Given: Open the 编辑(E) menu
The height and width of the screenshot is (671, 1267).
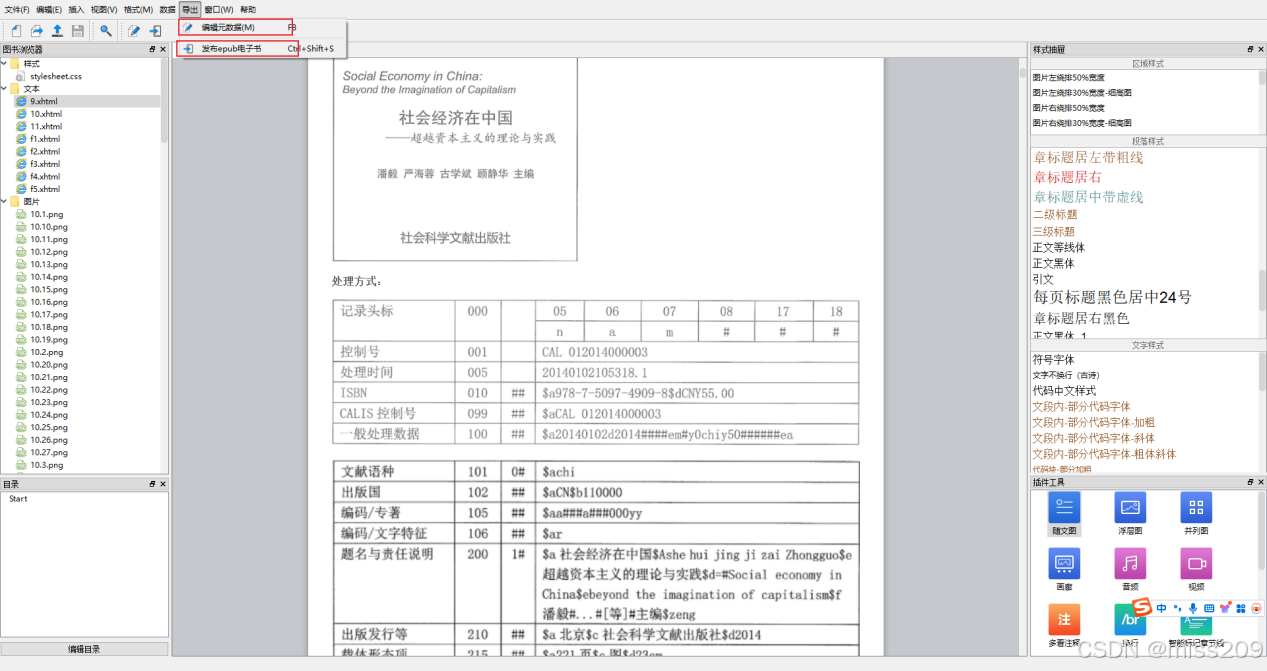Looking at the screenshot, I should [49, 10].
